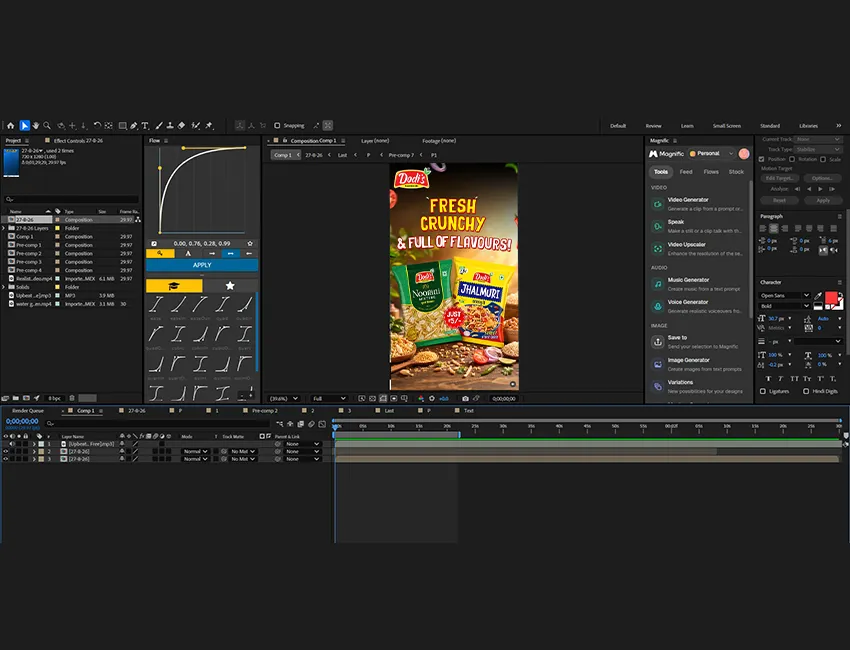Click the Video Generator icon in Magnific
The image size is (850, 650).
[x=658, y=204]
